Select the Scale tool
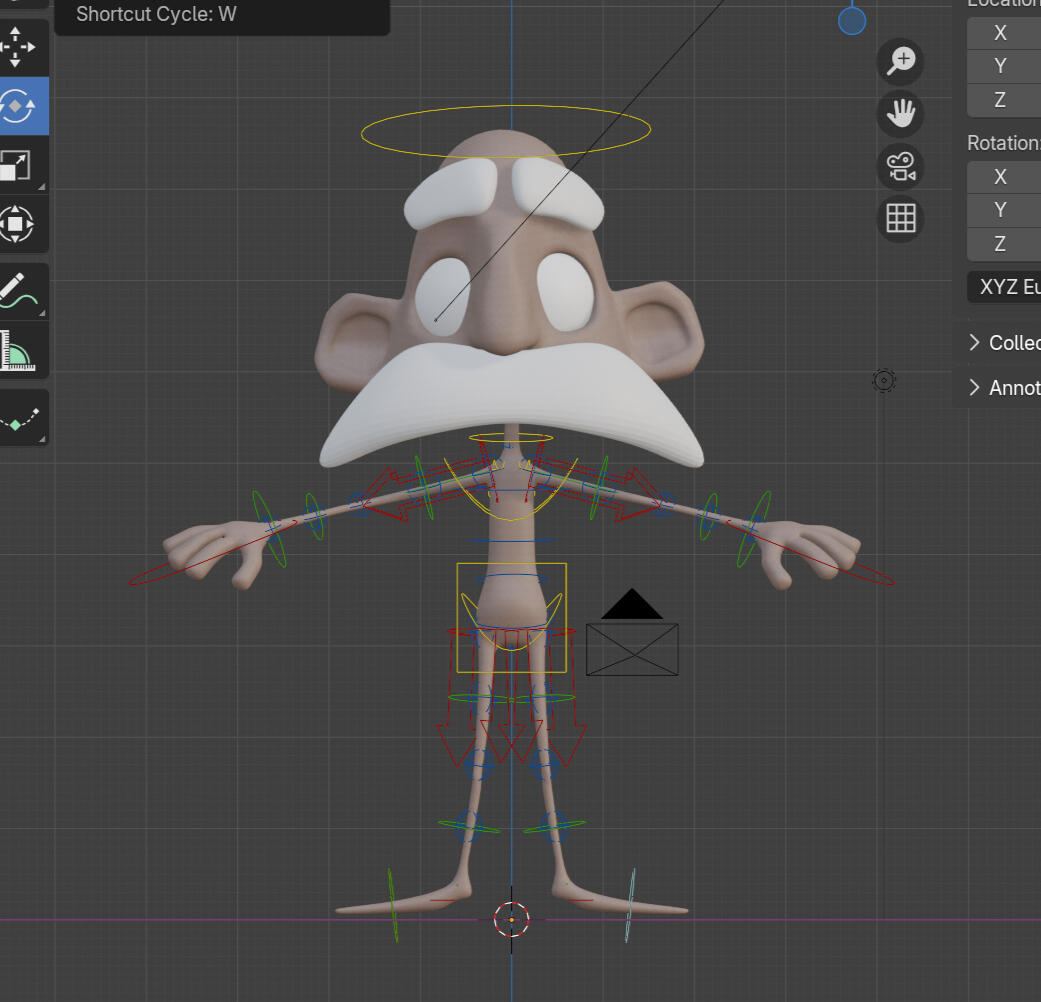 [18, 164]
